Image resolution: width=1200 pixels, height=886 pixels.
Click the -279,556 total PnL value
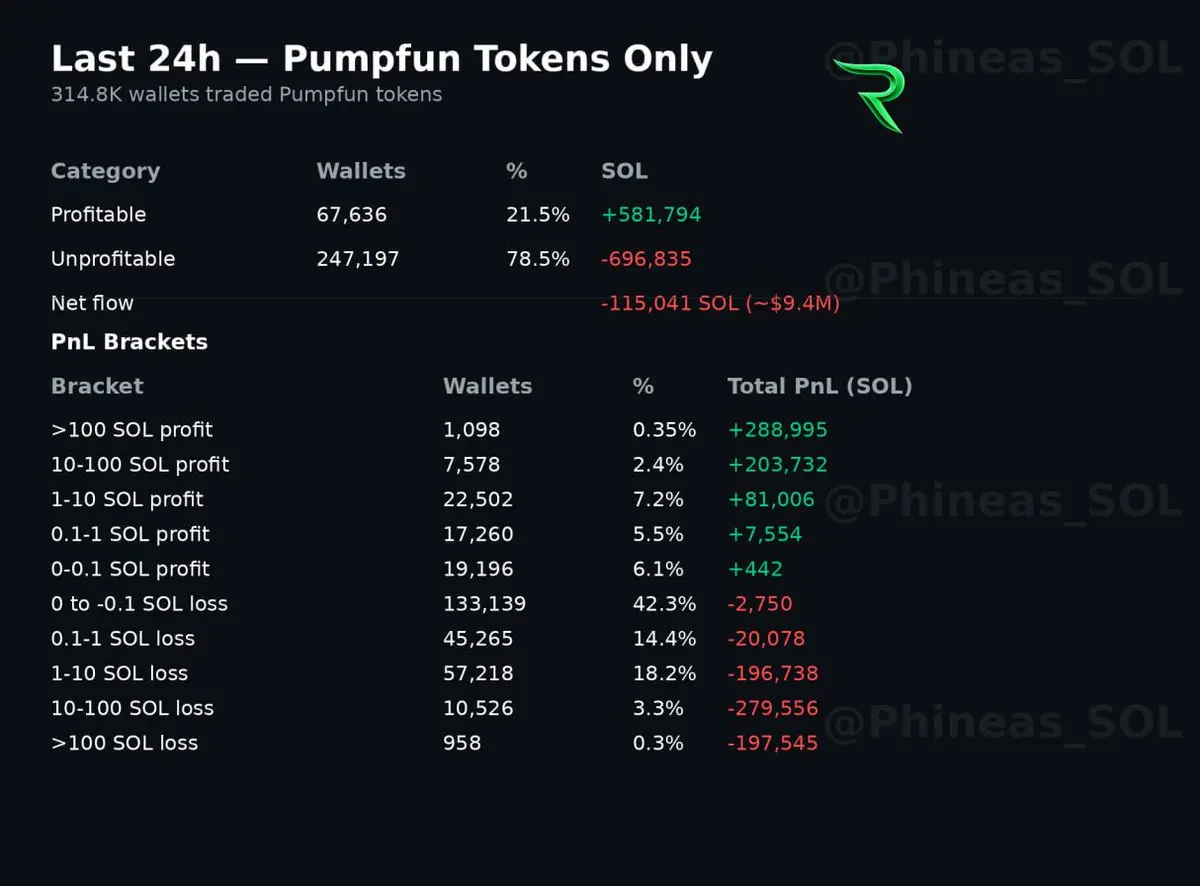[773, 708]
